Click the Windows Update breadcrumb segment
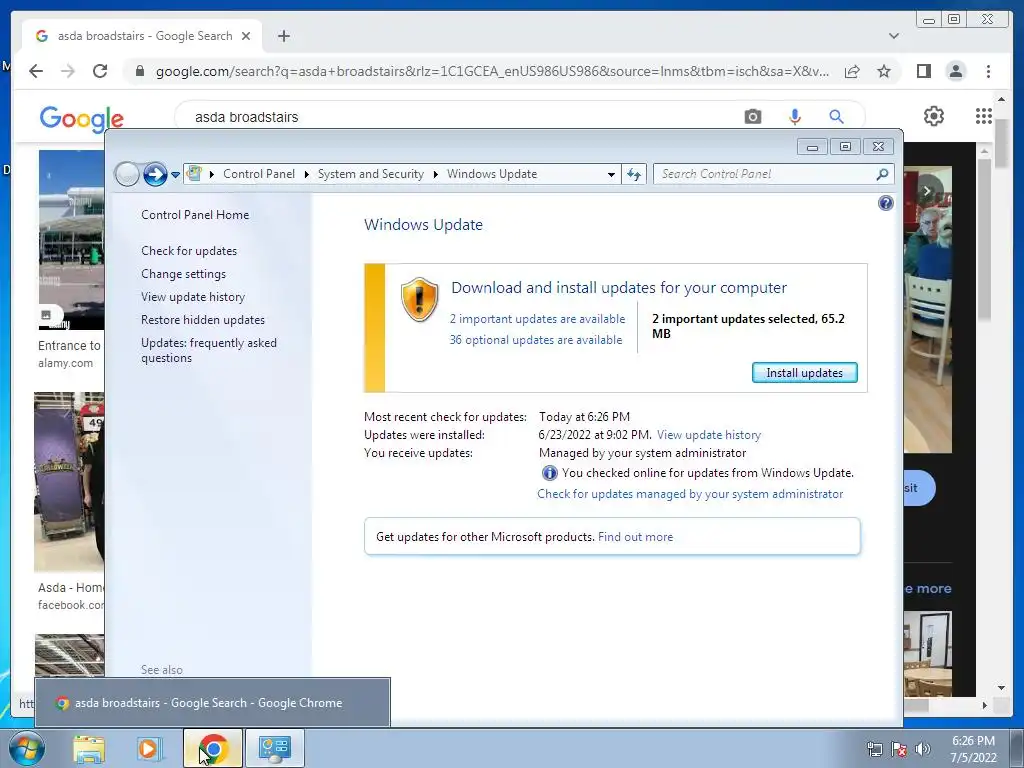 coord(492,174)
